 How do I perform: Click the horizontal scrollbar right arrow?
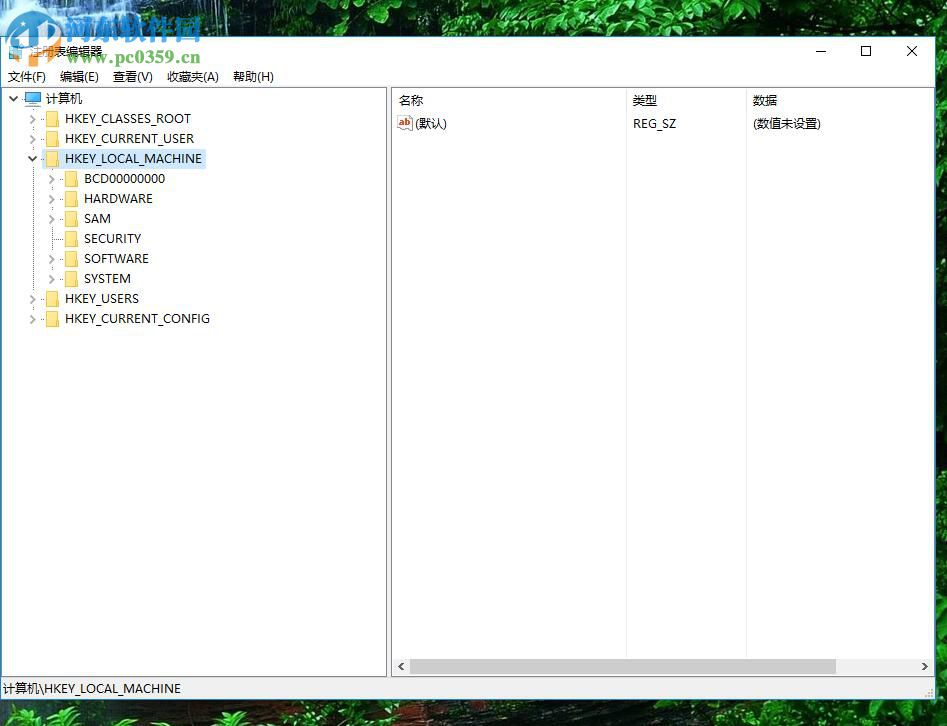click(925, 666)
